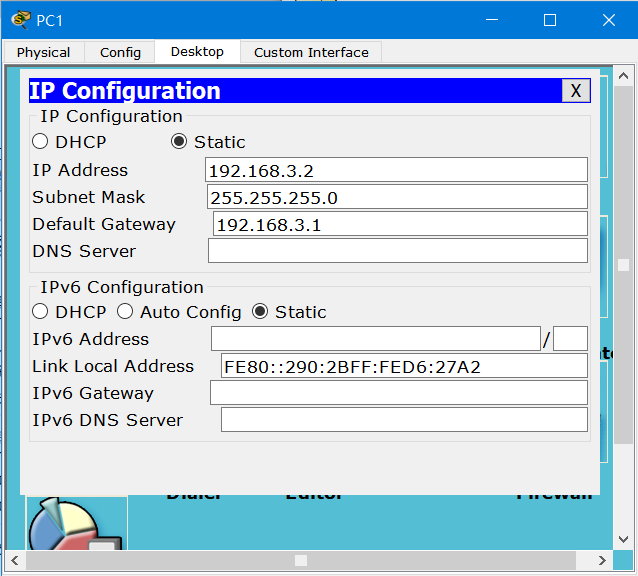Click the IPv6 DNS Server field
The width and height of the screenshot is (638, 576).
[x=404, y=420]
